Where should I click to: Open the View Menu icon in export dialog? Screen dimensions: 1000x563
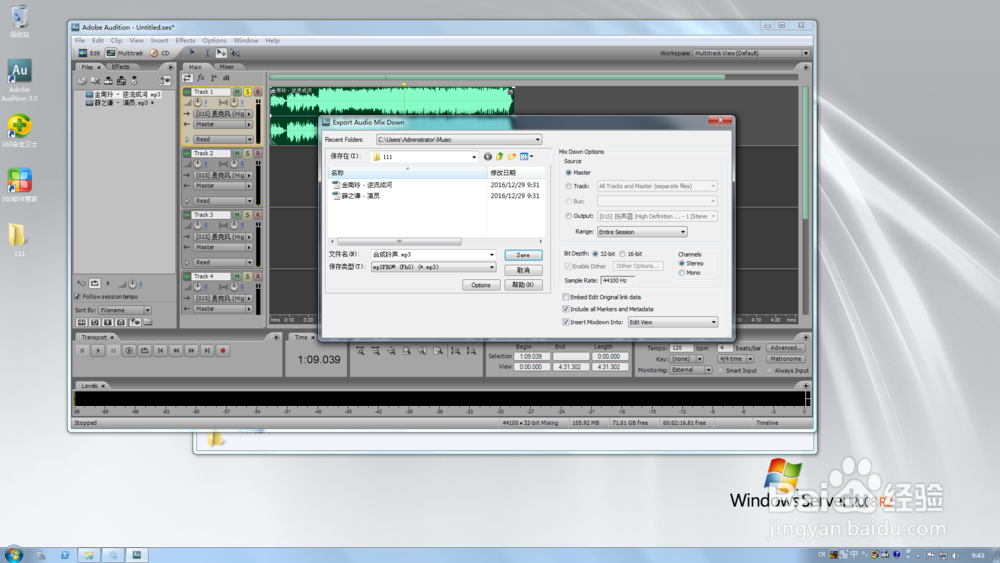(x=526, y=156)
